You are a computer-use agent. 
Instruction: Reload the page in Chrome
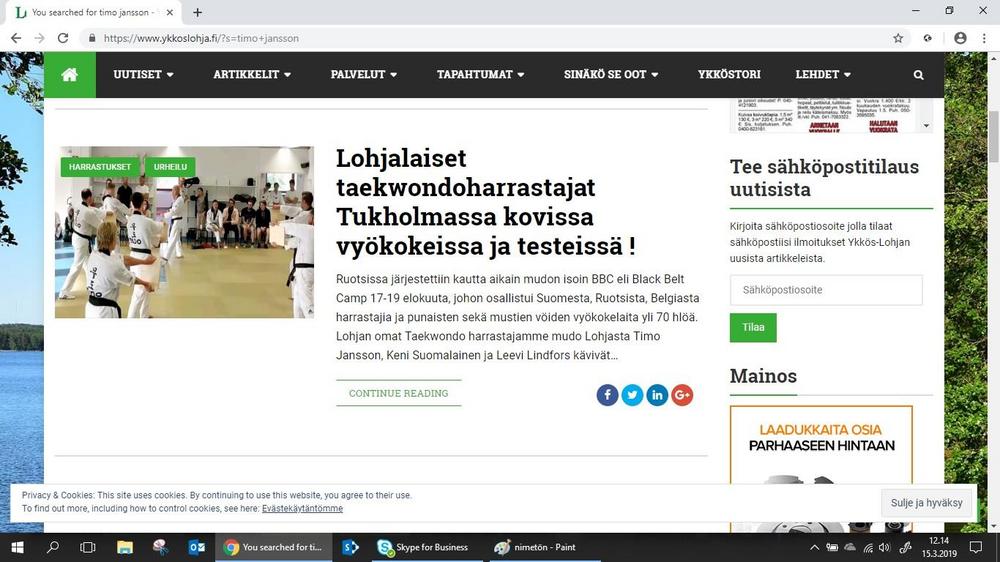coord(63,38)
